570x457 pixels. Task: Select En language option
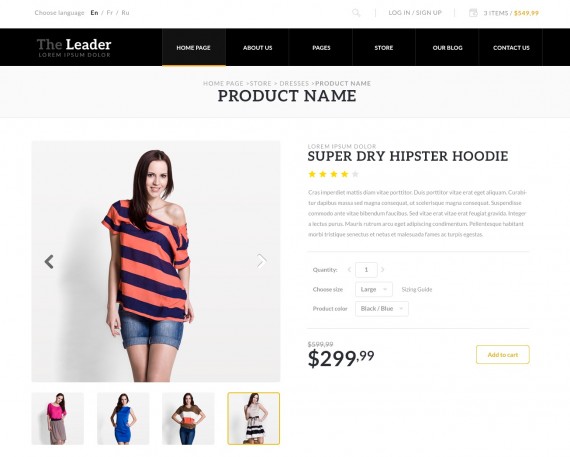[x=94, y=13]
